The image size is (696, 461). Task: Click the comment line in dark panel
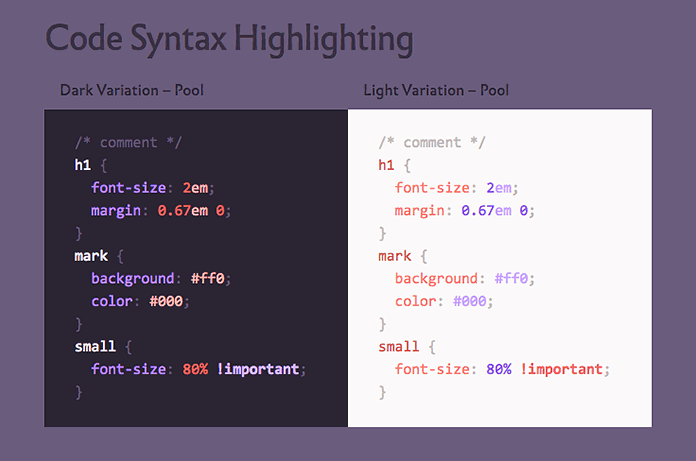[x=128, y=142]
